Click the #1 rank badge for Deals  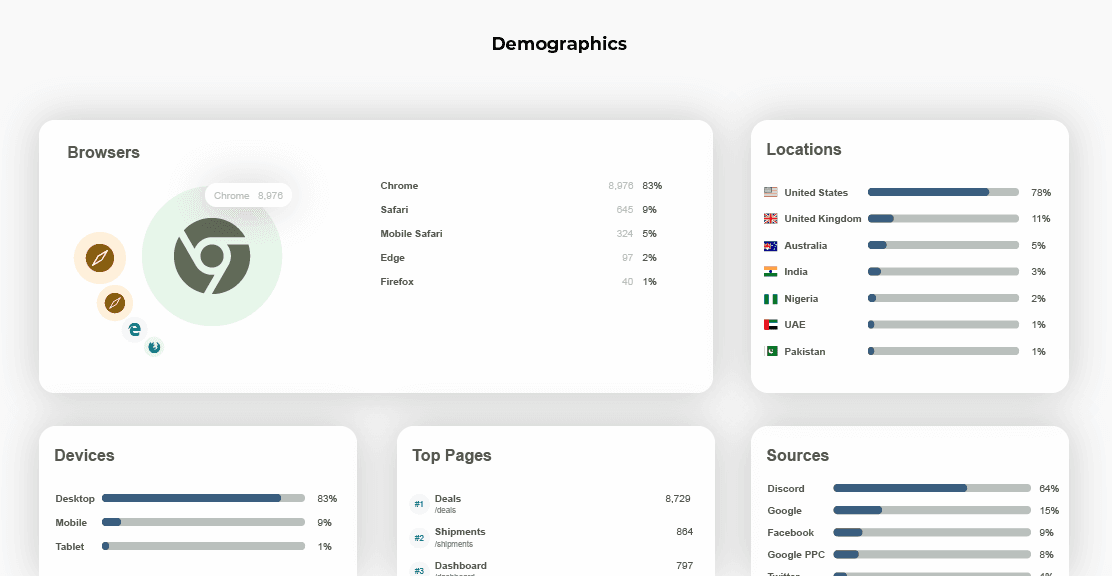(419, 504)
